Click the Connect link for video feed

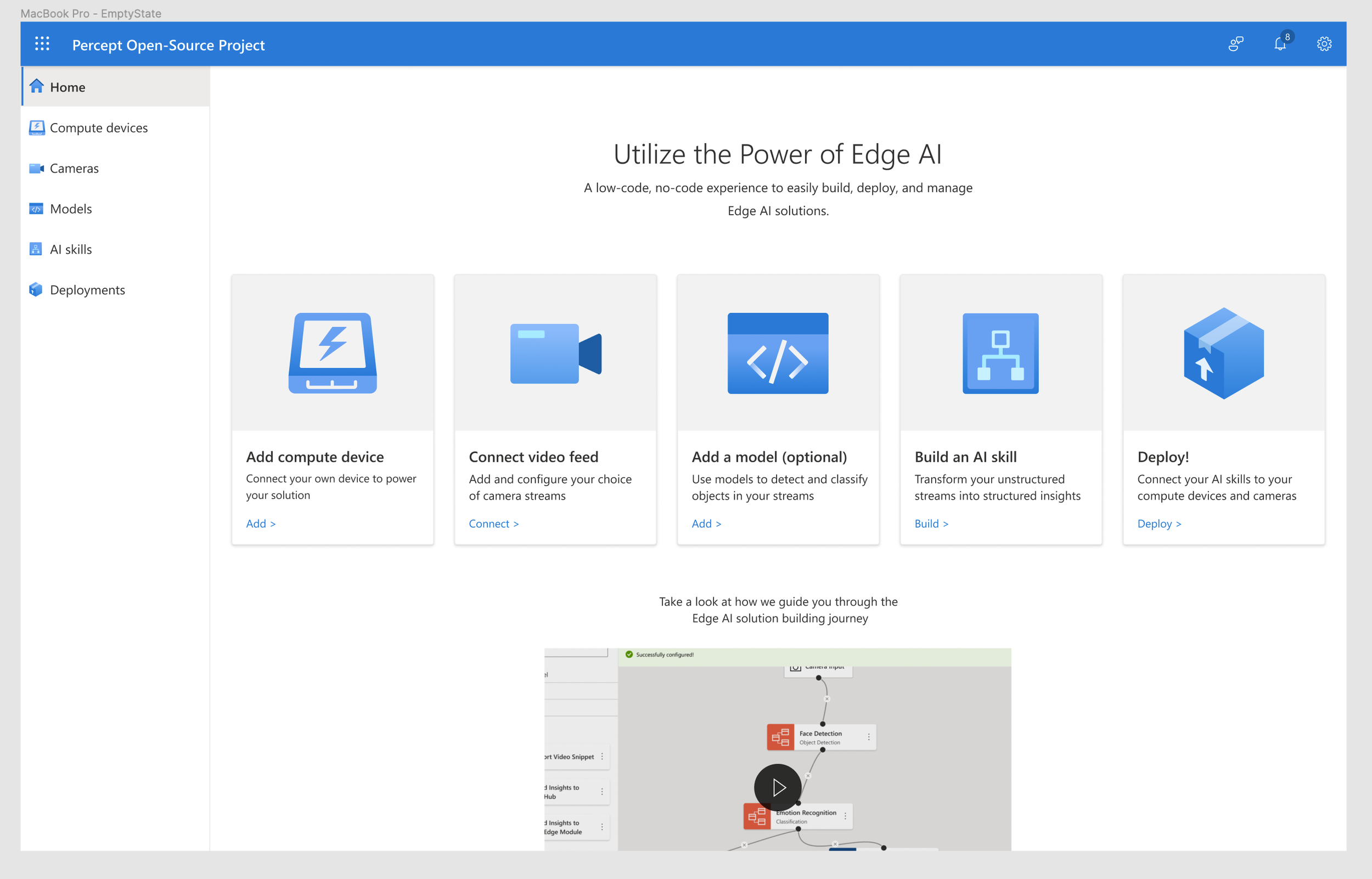493,523
